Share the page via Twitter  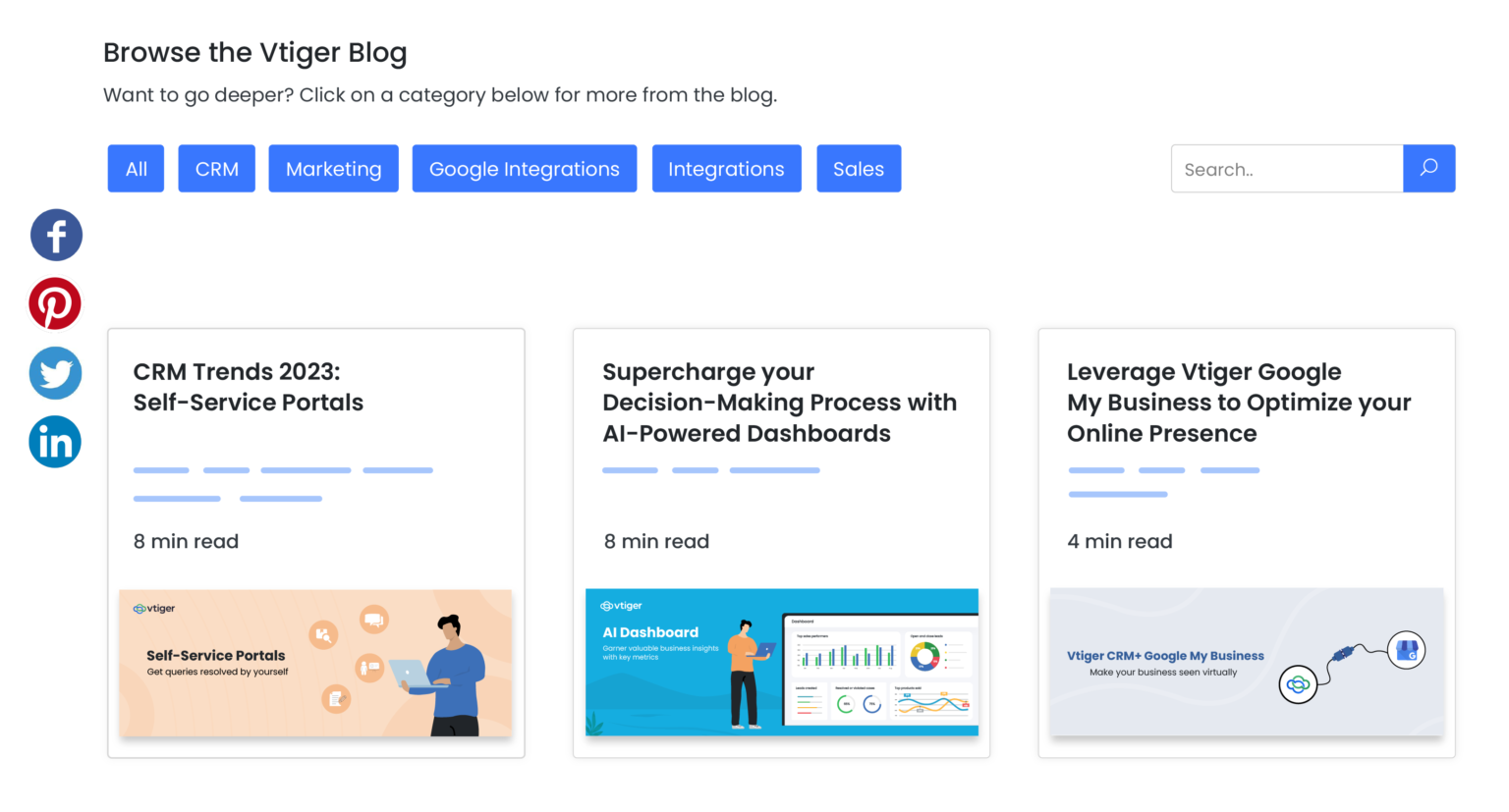55,373
